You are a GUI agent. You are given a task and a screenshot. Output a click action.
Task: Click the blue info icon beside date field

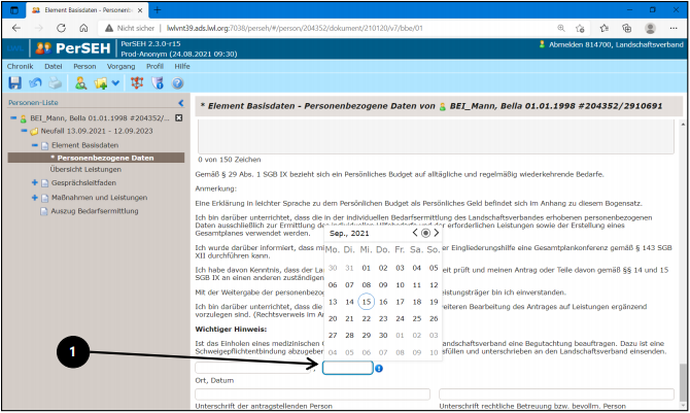(379, 369)
